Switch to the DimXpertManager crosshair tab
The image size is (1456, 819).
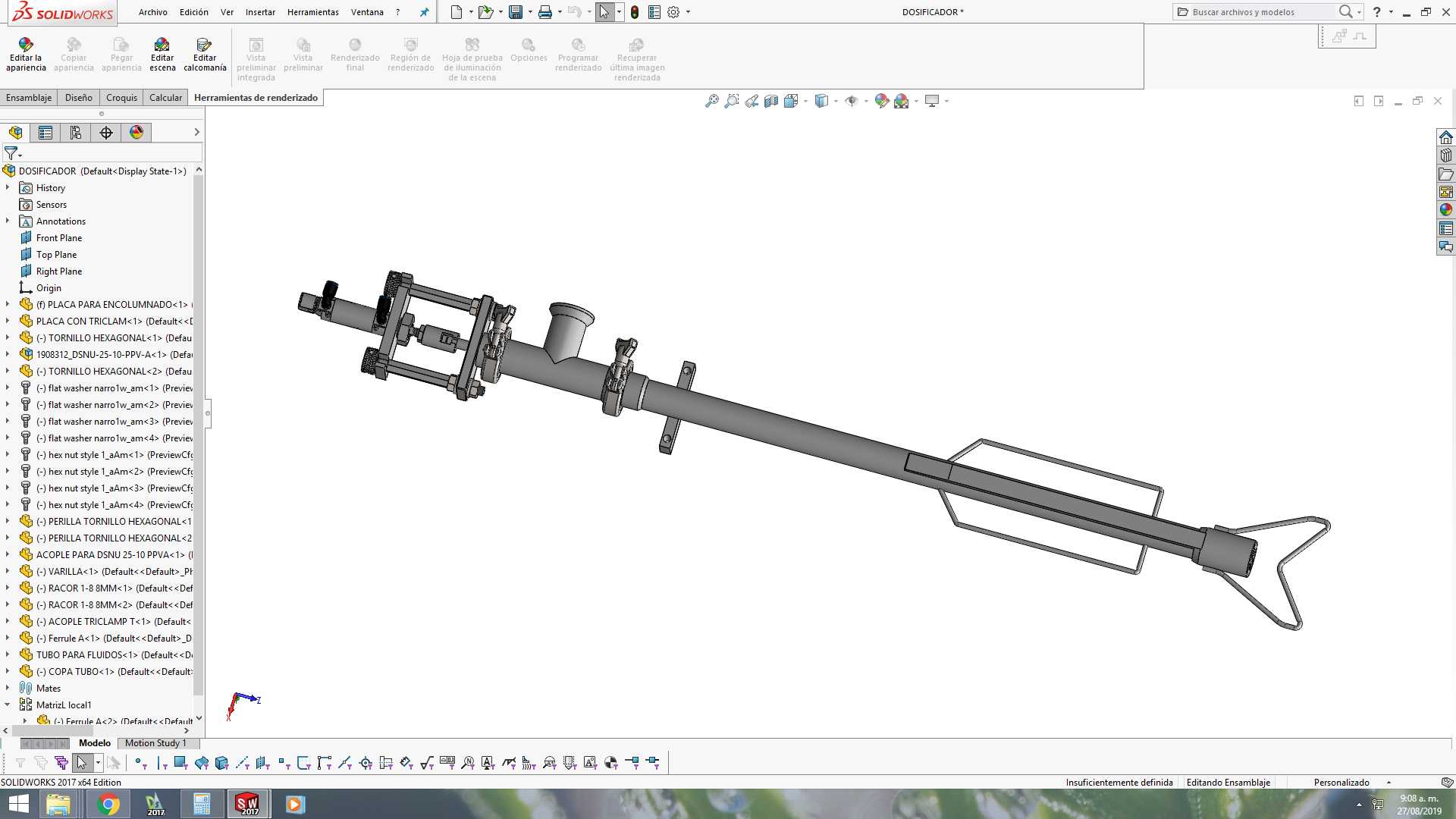coord(106,133)
